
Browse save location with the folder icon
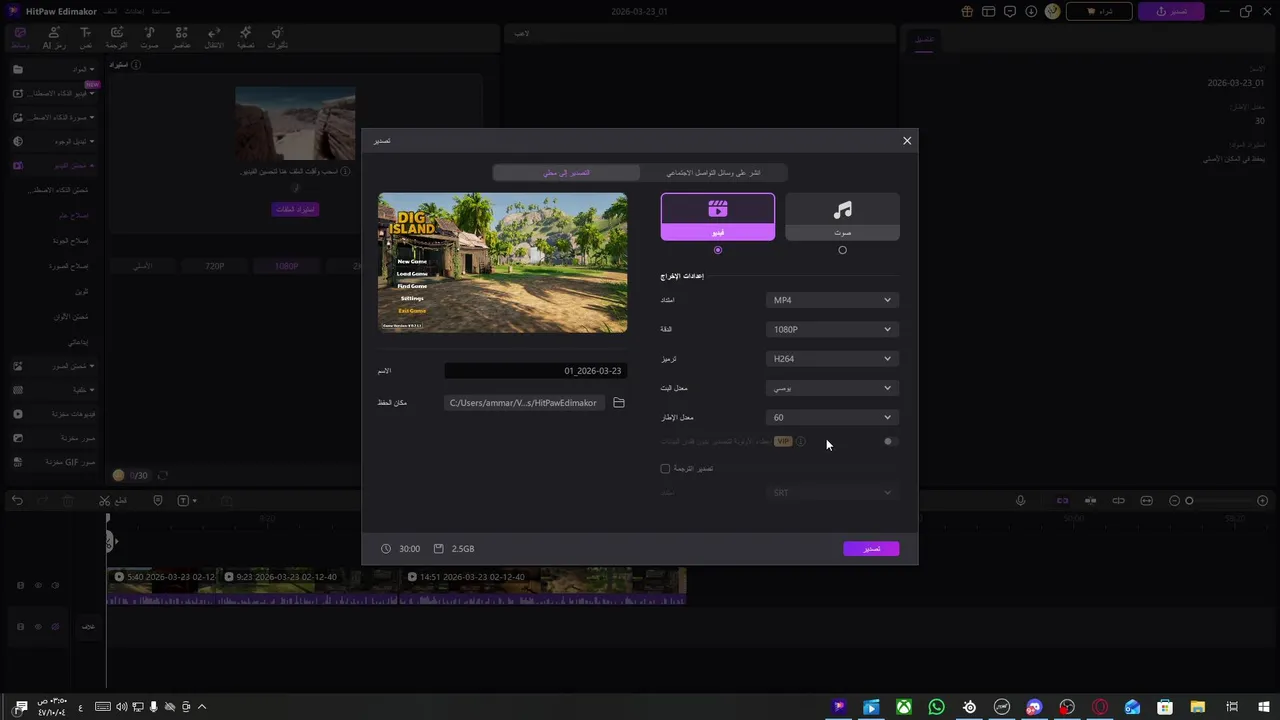coord(619,403)
